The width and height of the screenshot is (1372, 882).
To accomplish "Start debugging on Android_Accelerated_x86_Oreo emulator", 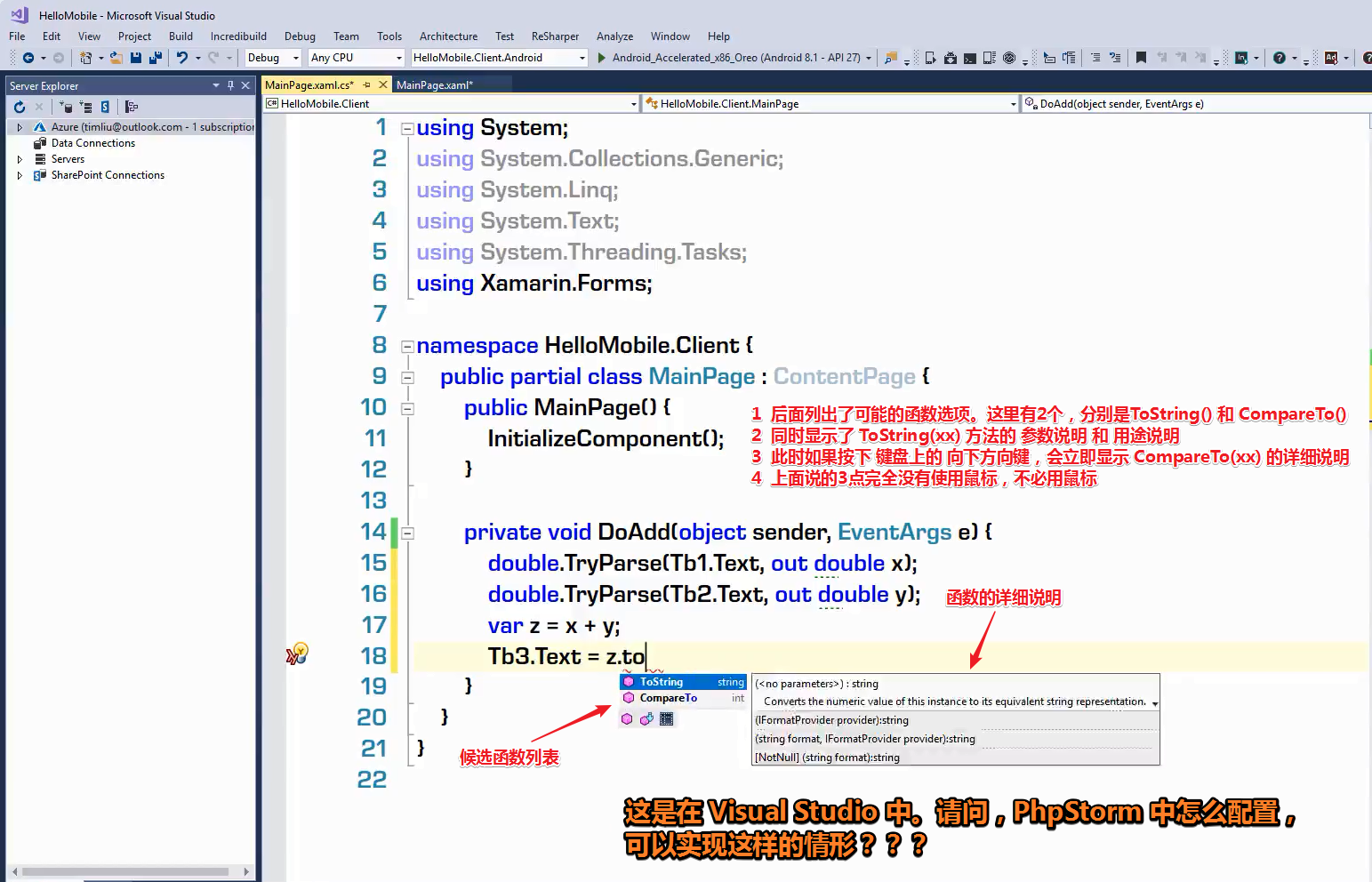I will pyautogui.click(x=603, y=58).
